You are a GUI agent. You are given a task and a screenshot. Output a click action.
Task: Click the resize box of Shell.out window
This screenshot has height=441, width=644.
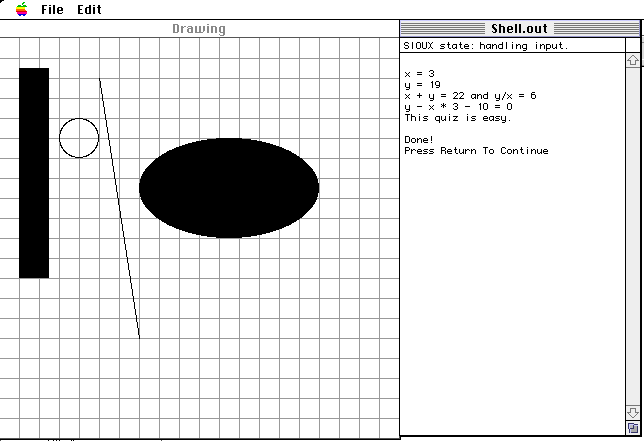pyautogui.click(x=632, y=428)
